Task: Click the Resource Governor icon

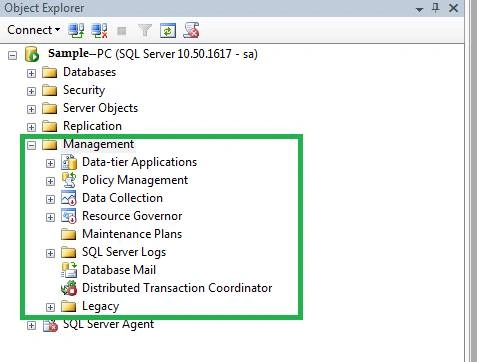Action: [69, 216]
